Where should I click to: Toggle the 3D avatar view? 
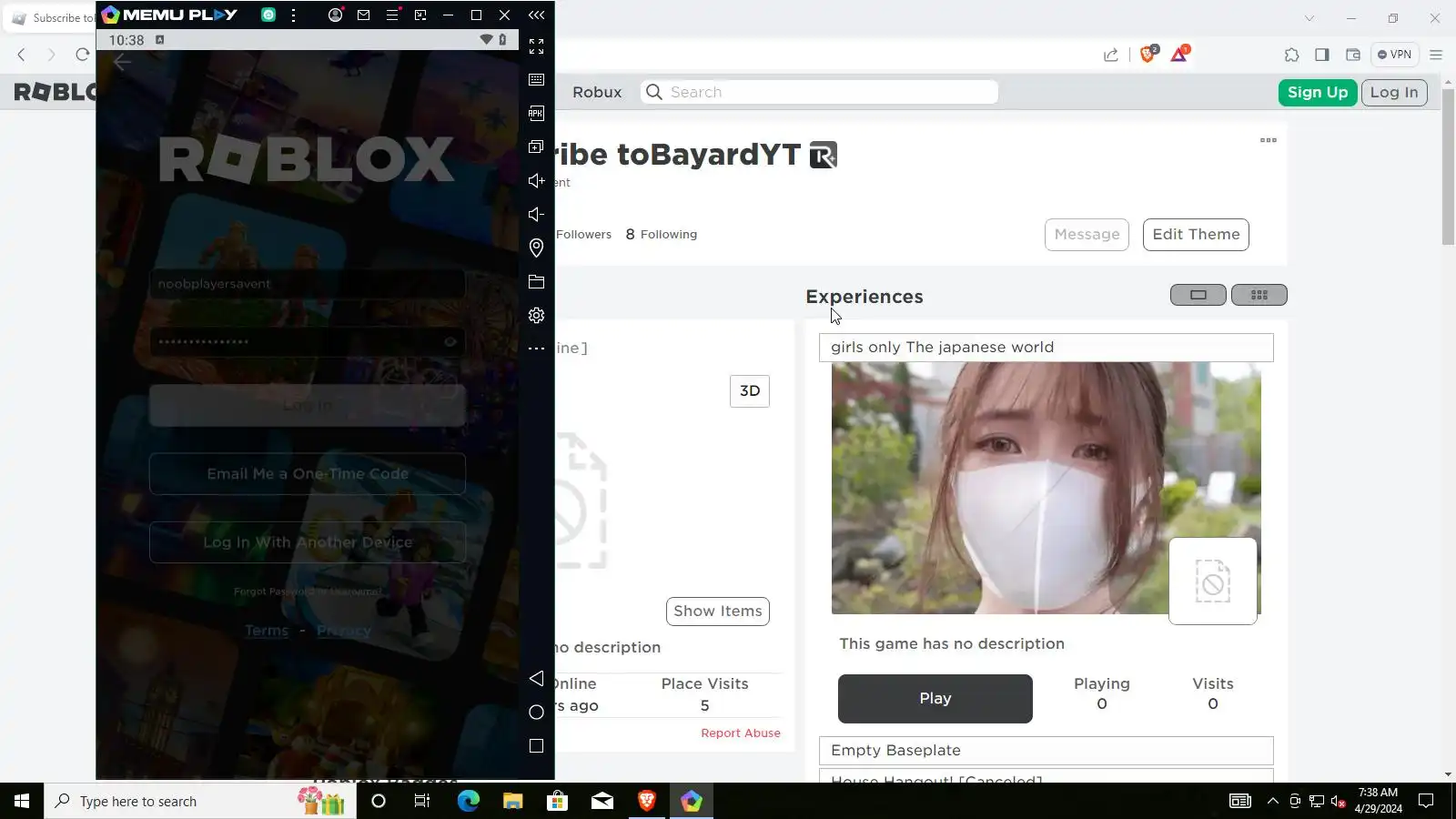750,391
